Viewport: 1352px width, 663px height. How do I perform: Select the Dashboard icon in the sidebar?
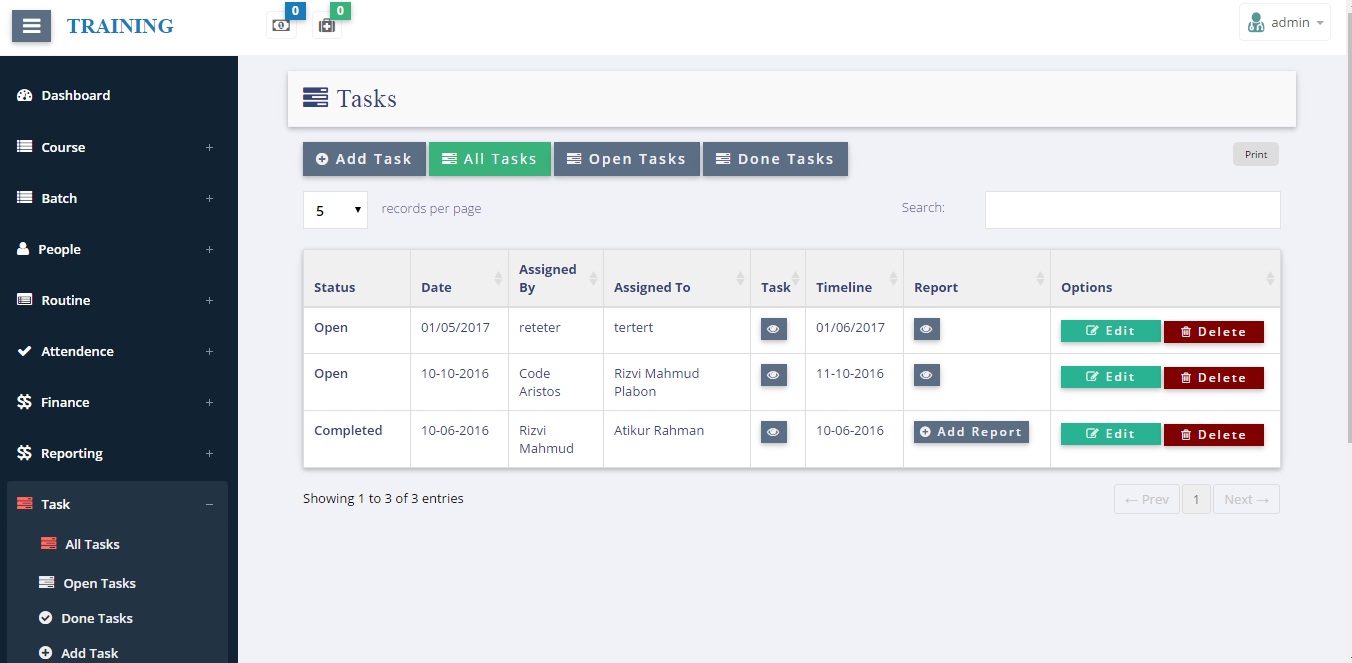[27, 95]
